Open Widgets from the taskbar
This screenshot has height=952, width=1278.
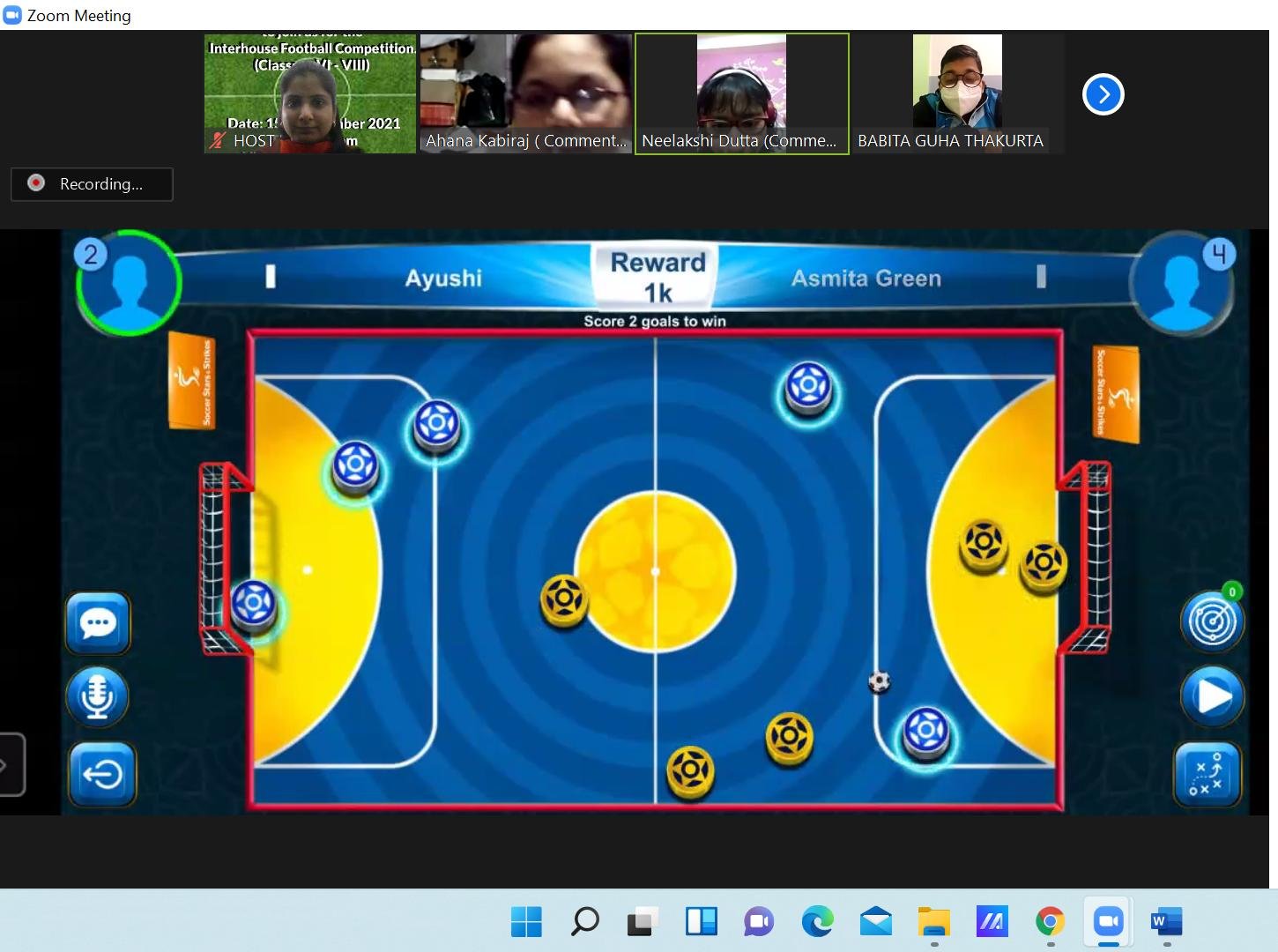702,922
